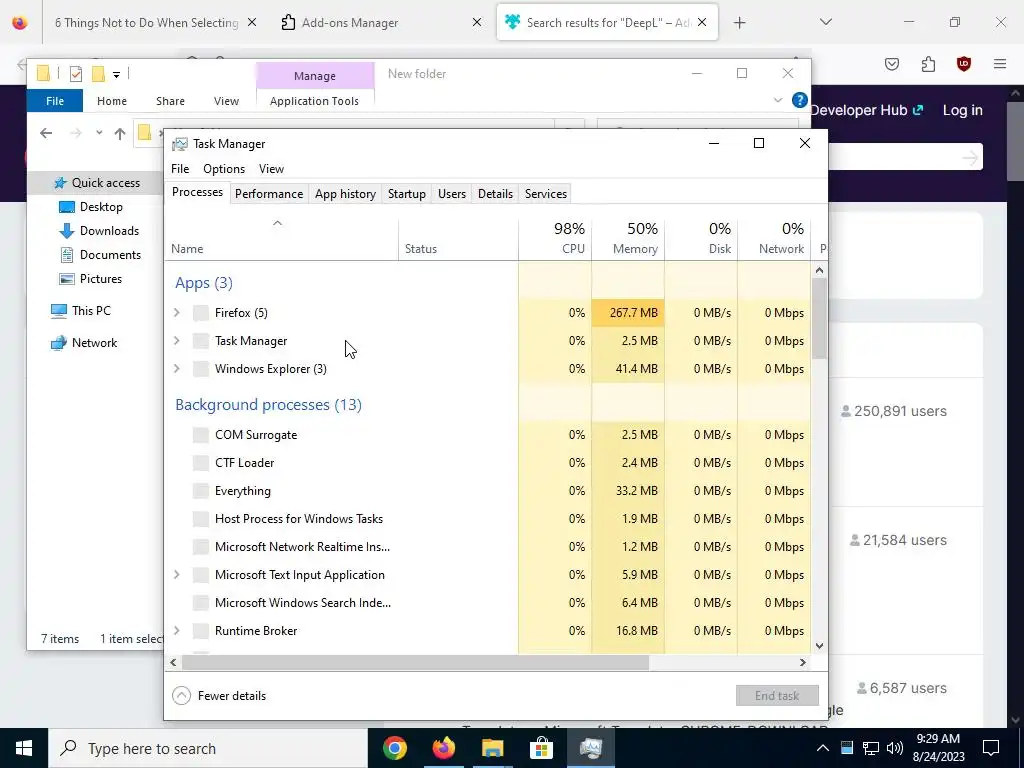Viewport: 1024px width, 768px height.
Task: Sort processes by the Memory column
Action: (628, 239)
